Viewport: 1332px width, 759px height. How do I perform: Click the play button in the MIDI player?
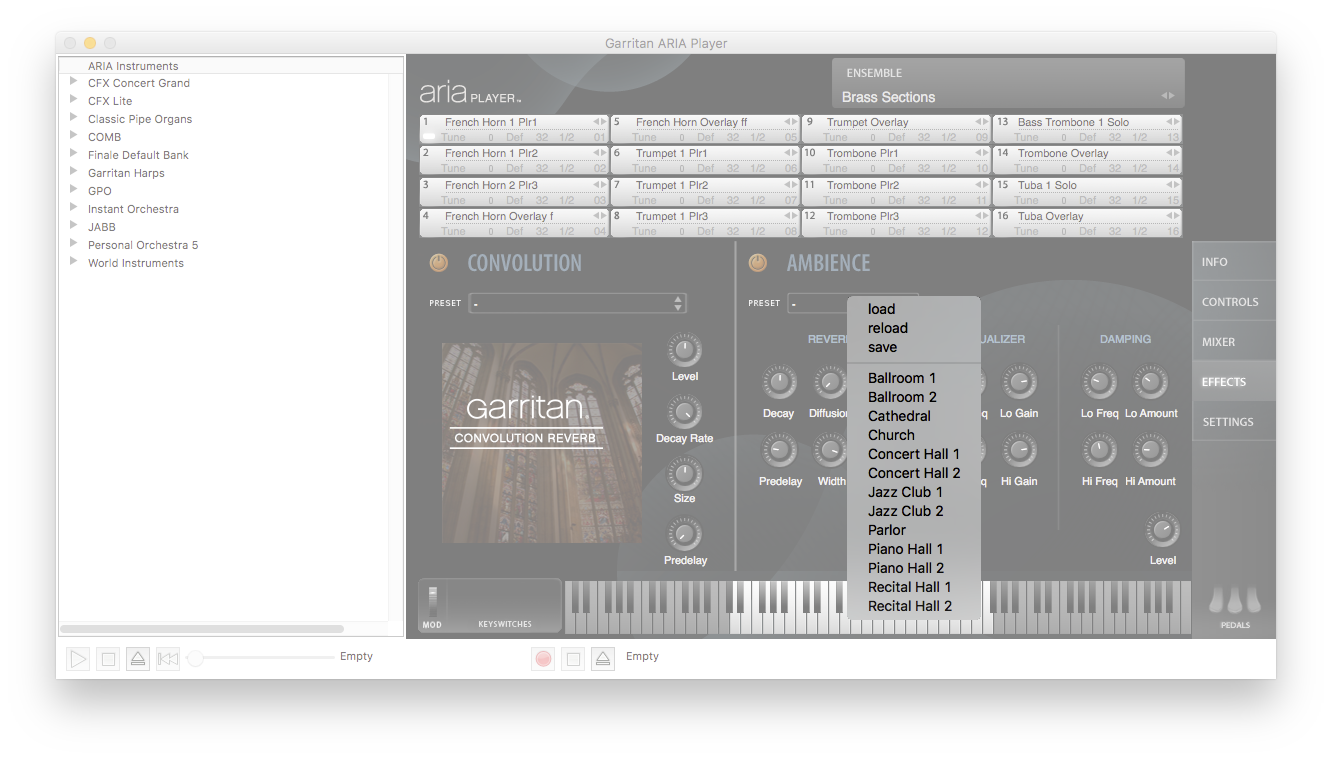click(x=78, y=659)
